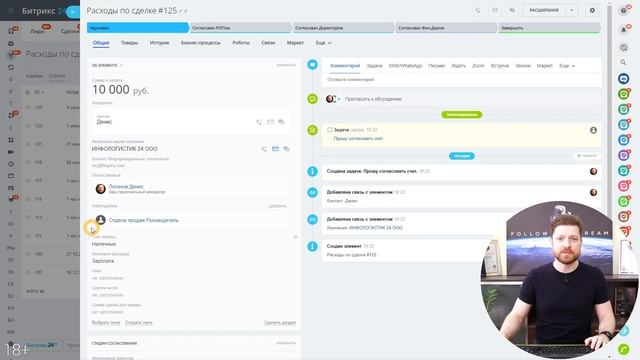Screen dimensions: 640x360
Task: Click the РАСШИРЕНИЯ button
Action: click(544, 10)
